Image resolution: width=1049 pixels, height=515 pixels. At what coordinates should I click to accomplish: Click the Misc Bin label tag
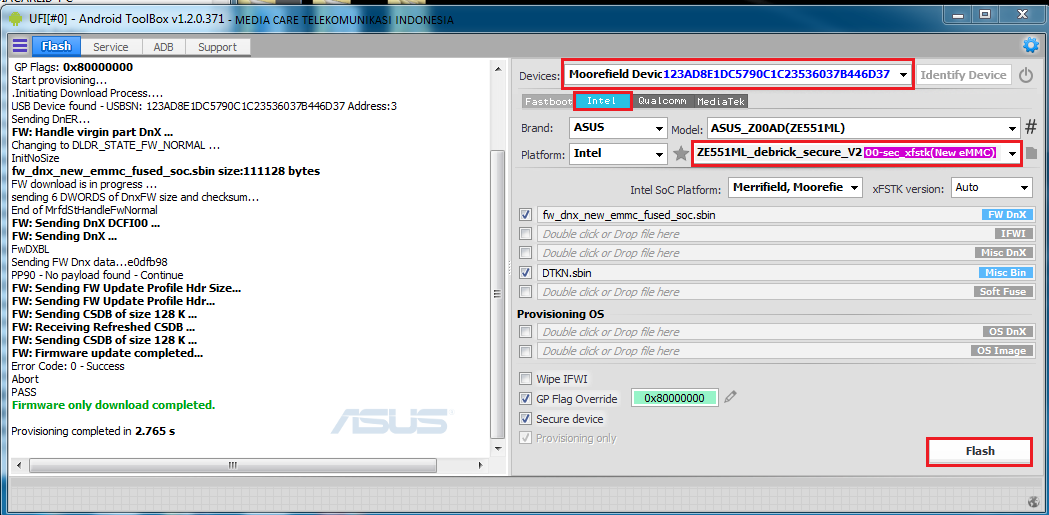1005,273
